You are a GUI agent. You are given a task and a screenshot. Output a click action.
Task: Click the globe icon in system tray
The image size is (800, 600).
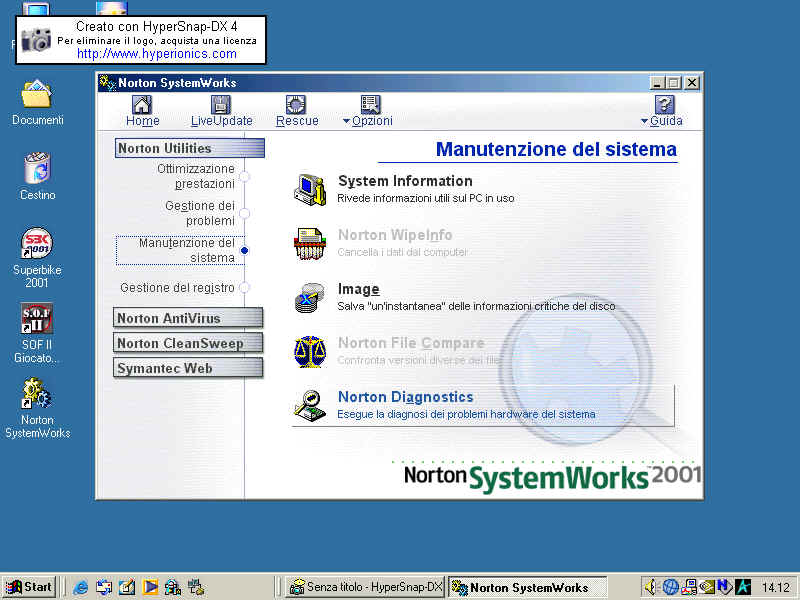pyautogui.click(x=670, y=587)
